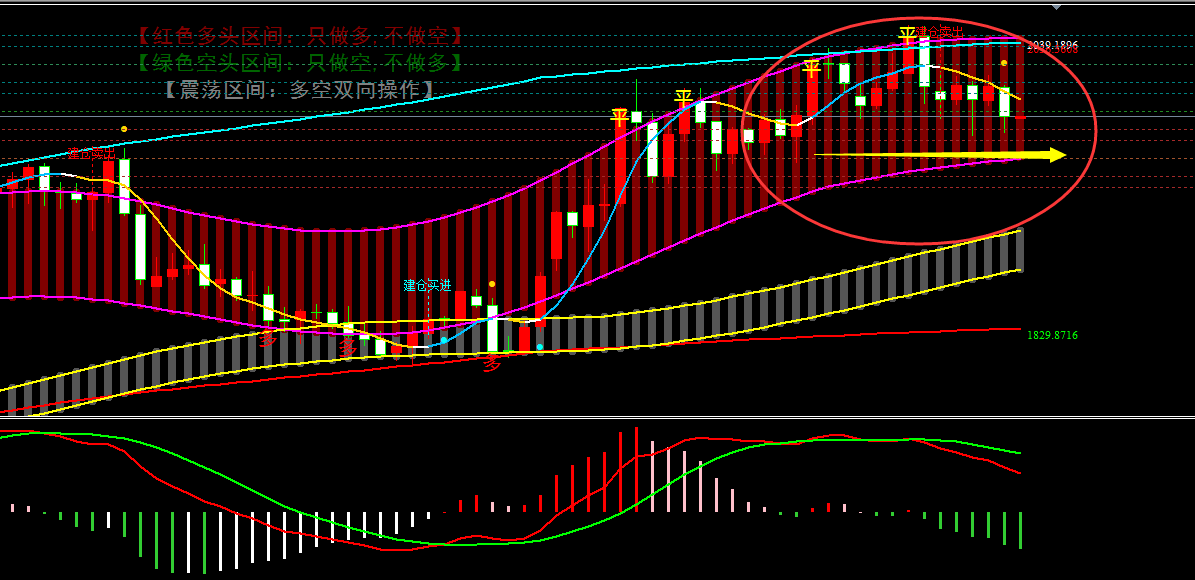Select the leftmost yellow 平 marker
The width and height of the screenshot is (1195, 580).
619,117
